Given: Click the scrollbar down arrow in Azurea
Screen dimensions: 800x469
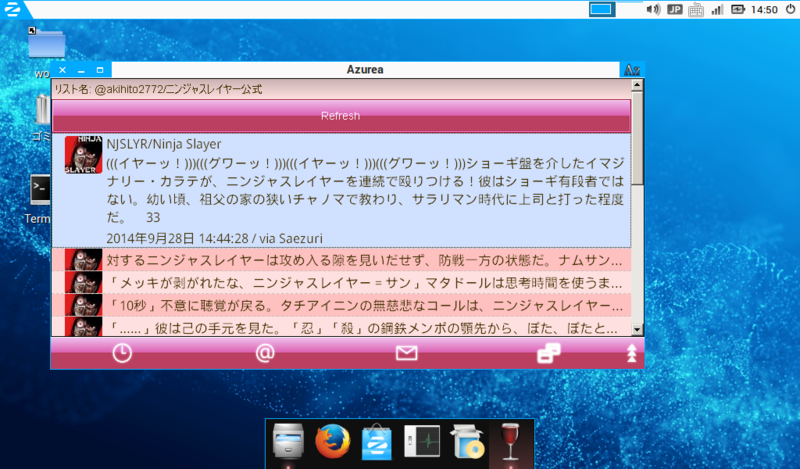Looking at the screenshot, I should pos(637,330).
